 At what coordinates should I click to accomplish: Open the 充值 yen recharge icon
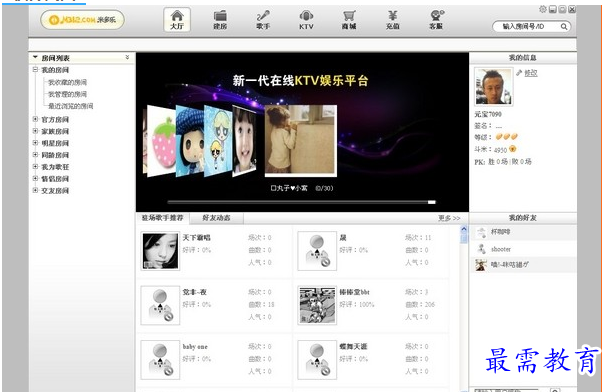coord(393,20)
